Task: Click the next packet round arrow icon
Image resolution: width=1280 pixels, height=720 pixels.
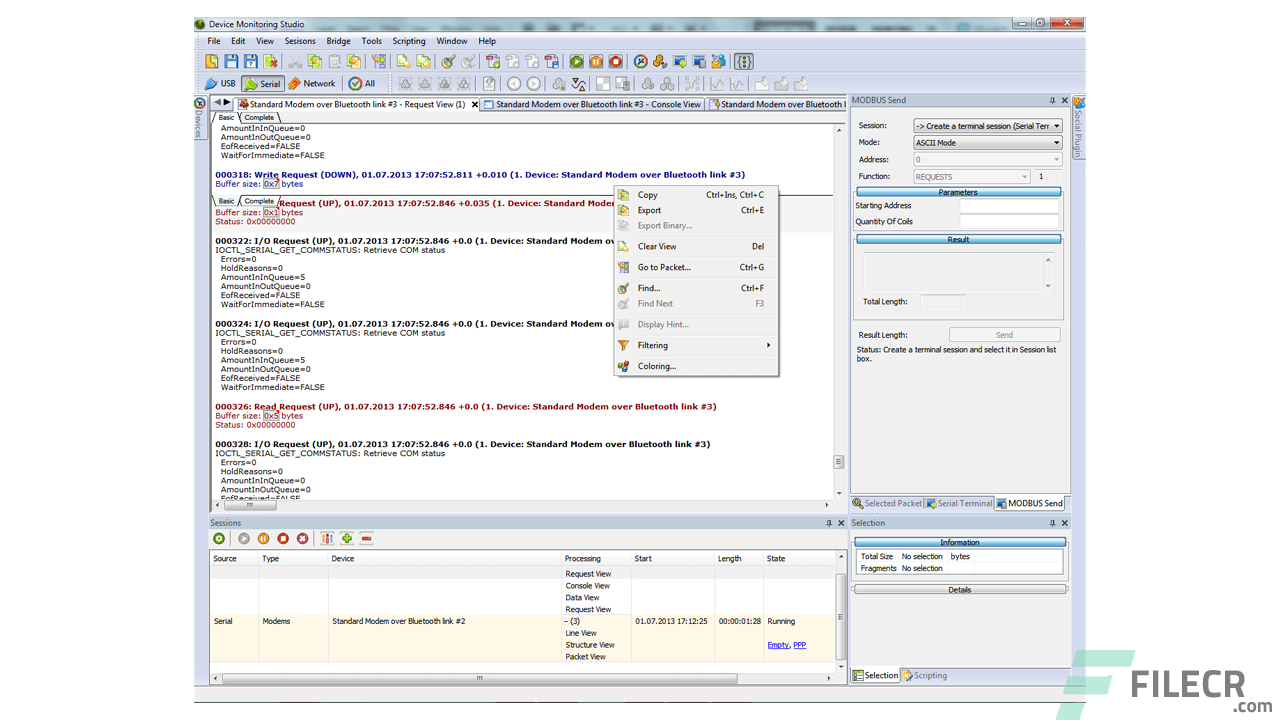Action: pyautogui.click(x=534, y=84)
